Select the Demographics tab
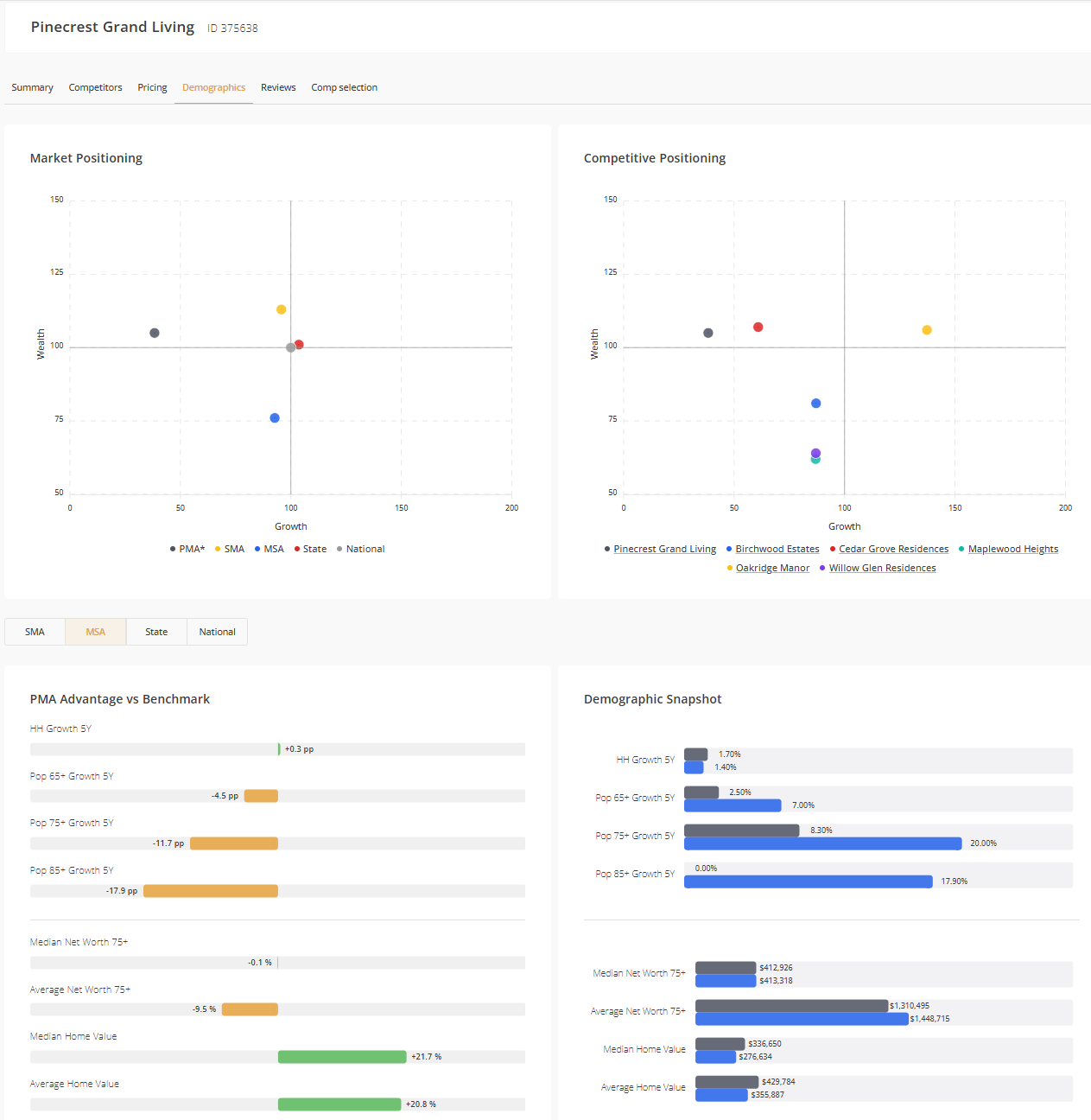This screenshot has height=1120, width=1091. click(x=213, y=87)
